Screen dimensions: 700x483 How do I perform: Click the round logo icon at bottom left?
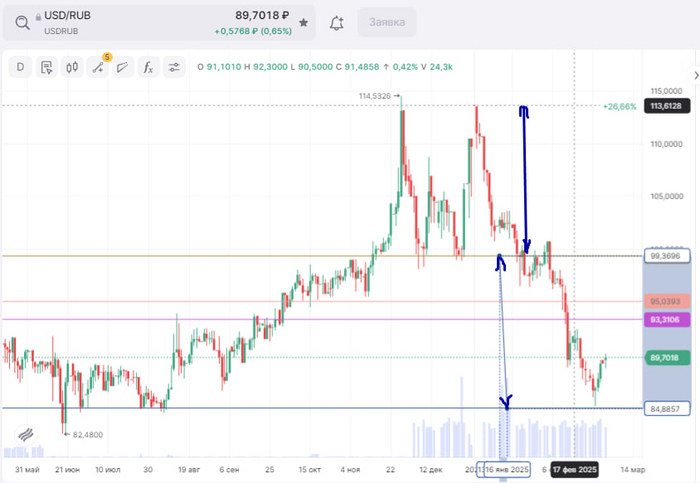[x=25, y=434]
